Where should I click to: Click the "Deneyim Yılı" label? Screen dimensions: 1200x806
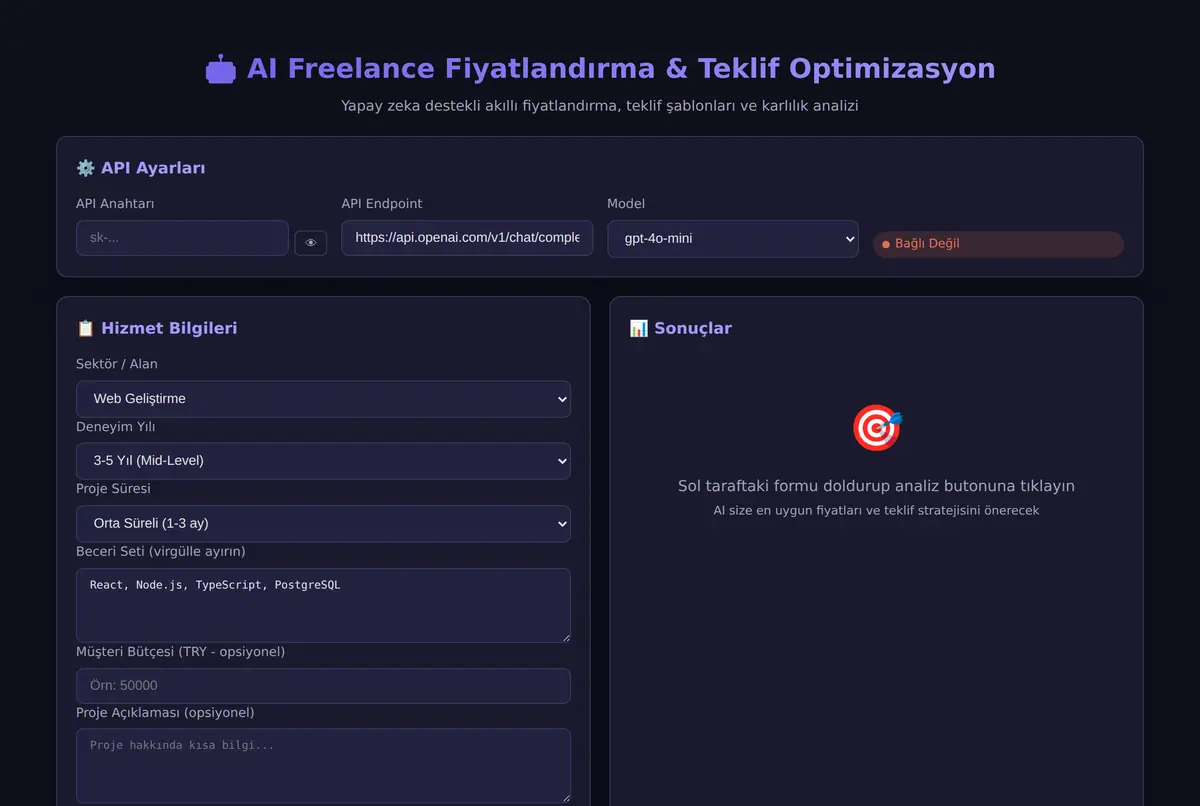click(116, 427)
